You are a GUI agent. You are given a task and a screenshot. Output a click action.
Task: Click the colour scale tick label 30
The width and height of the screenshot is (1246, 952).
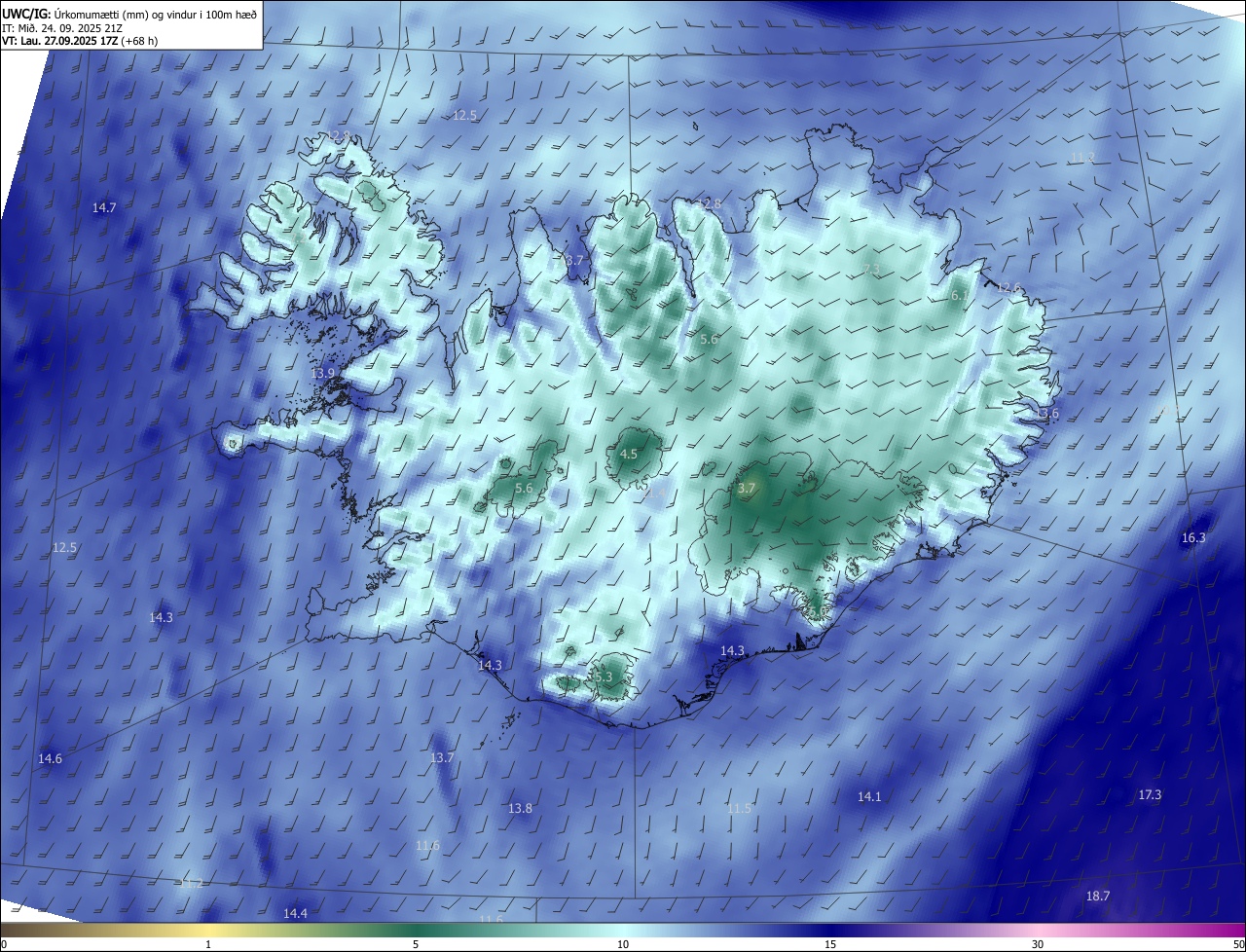(1038, 945)
